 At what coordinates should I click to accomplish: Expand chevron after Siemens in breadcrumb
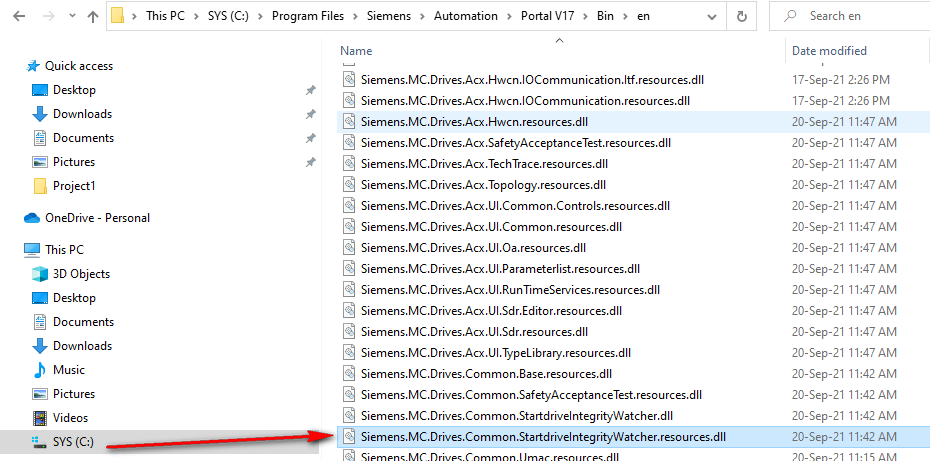(422, 17)
